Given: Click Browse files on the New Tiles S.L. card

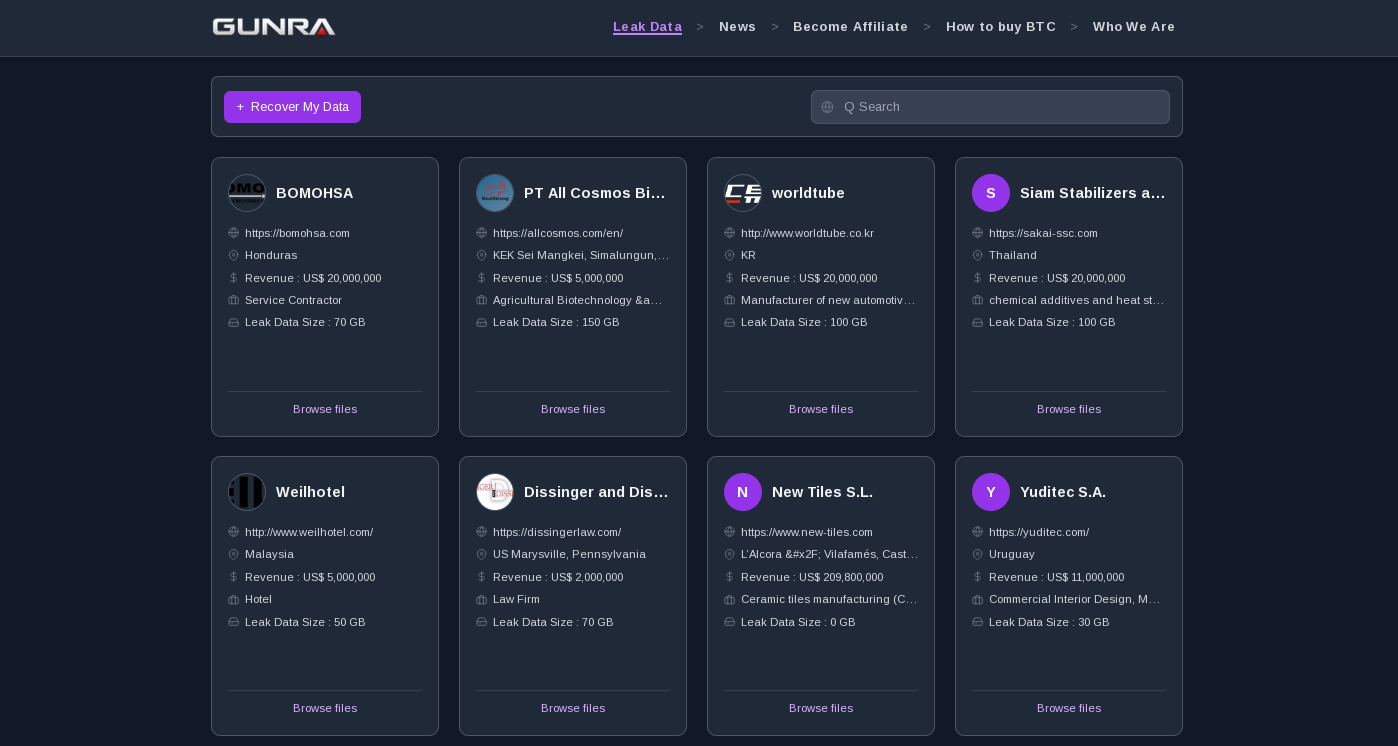Looking at the screenshot, I should click(x=821, y=708).
